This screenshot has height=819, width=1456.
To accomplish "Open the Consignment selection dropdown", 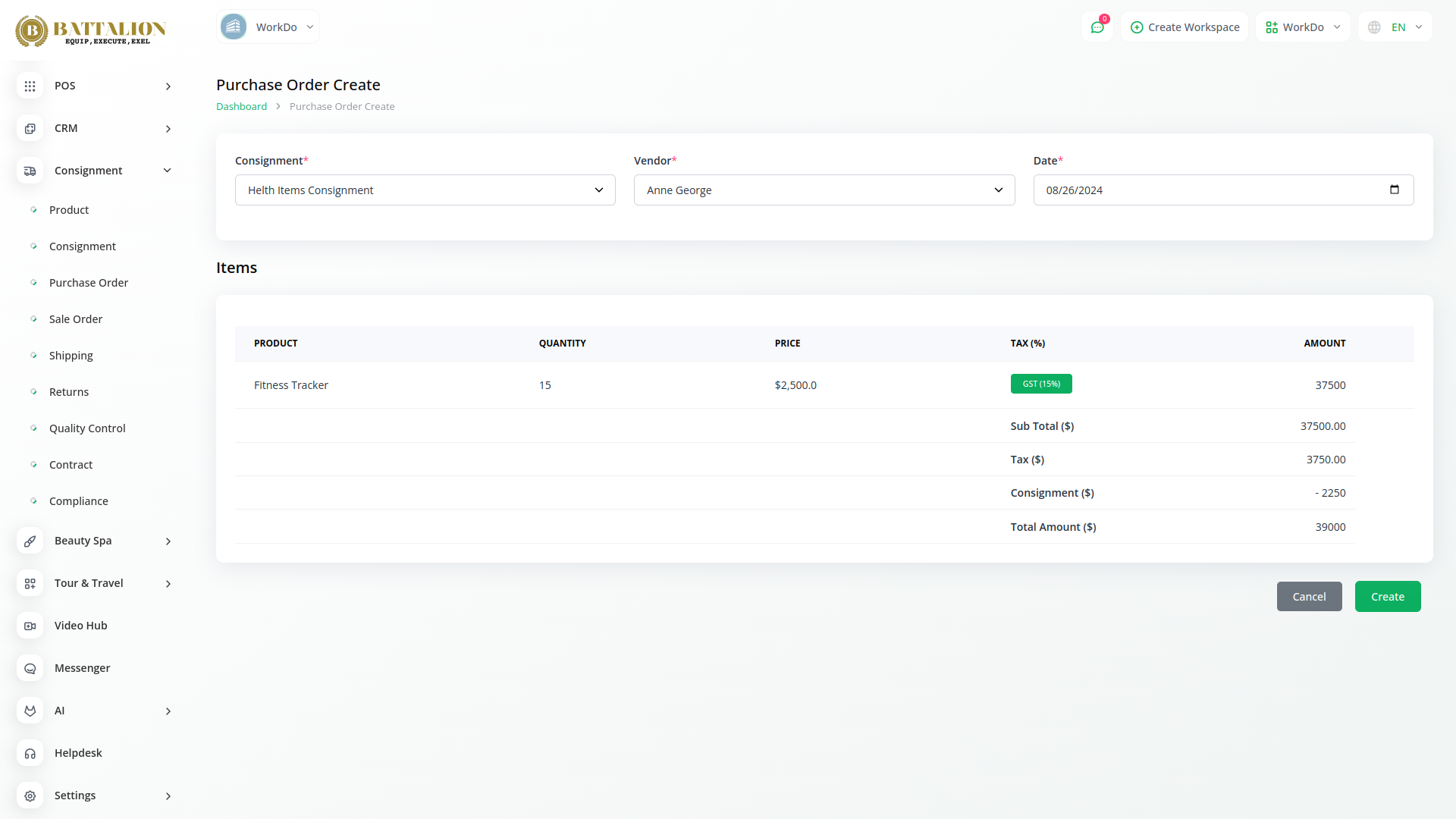I will pyautogui.click(x=425, y=190).
